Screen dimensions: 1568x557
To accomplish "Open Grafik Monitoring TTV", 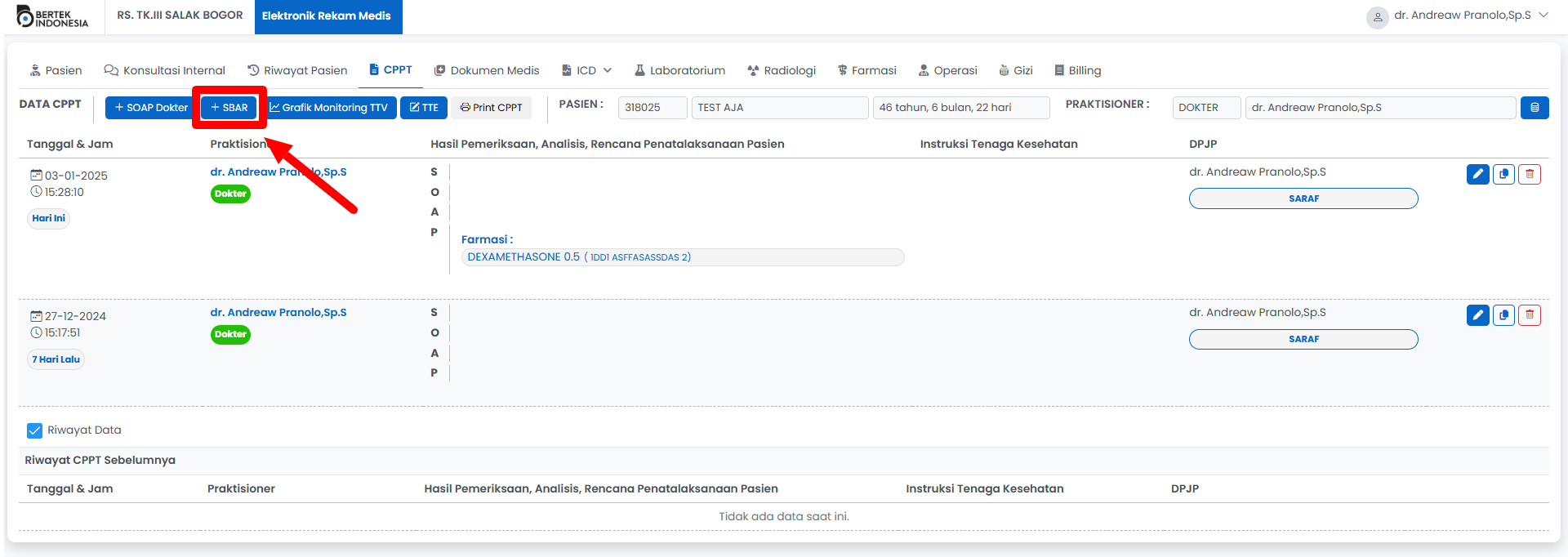I will click(328, 108).
